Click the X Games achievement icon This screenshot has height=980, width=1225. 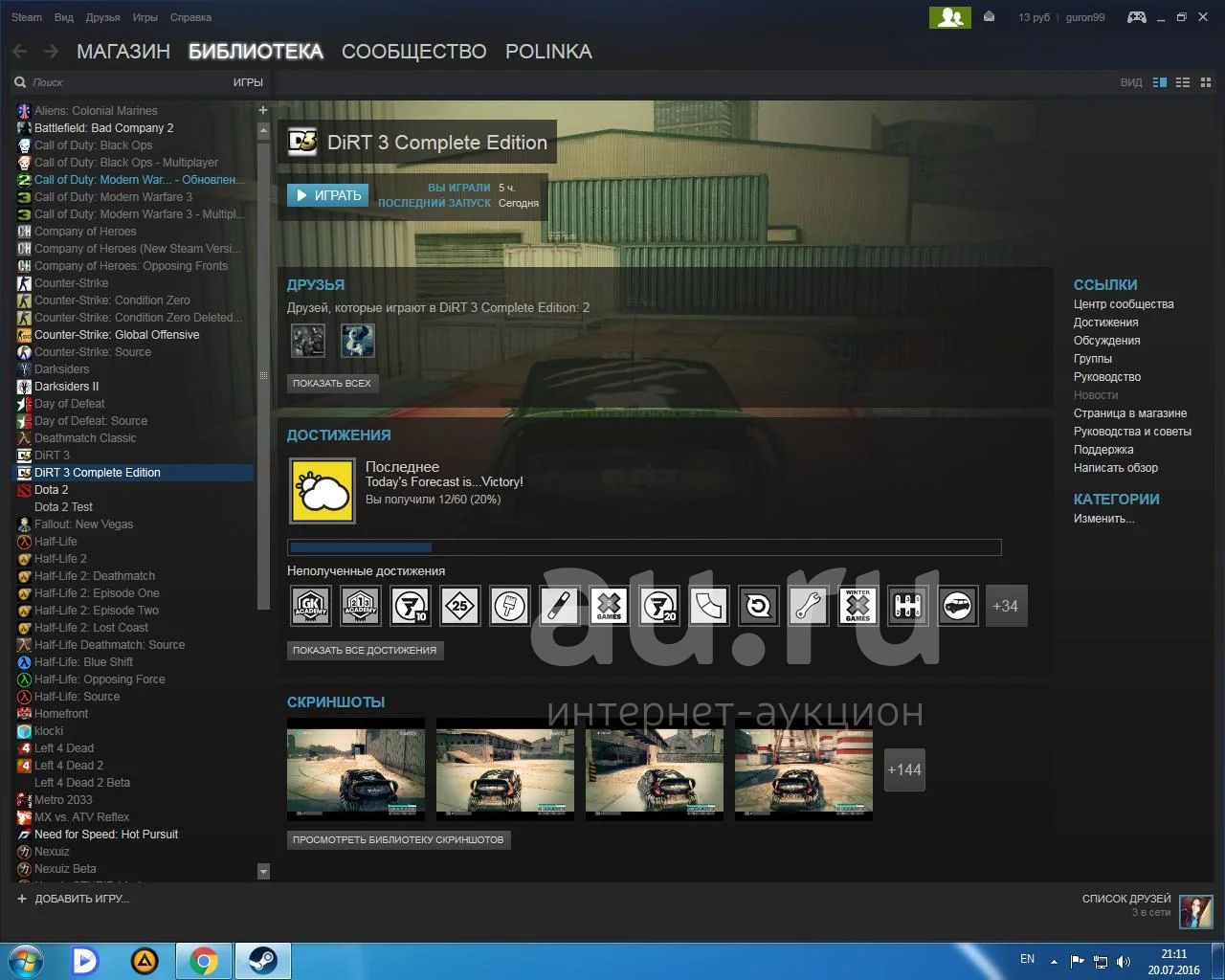[610, 606]
